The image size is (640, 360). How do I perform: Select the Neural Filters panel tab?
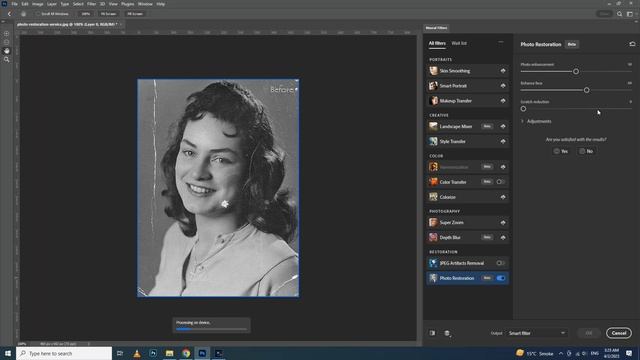click(x=436, y=28)
